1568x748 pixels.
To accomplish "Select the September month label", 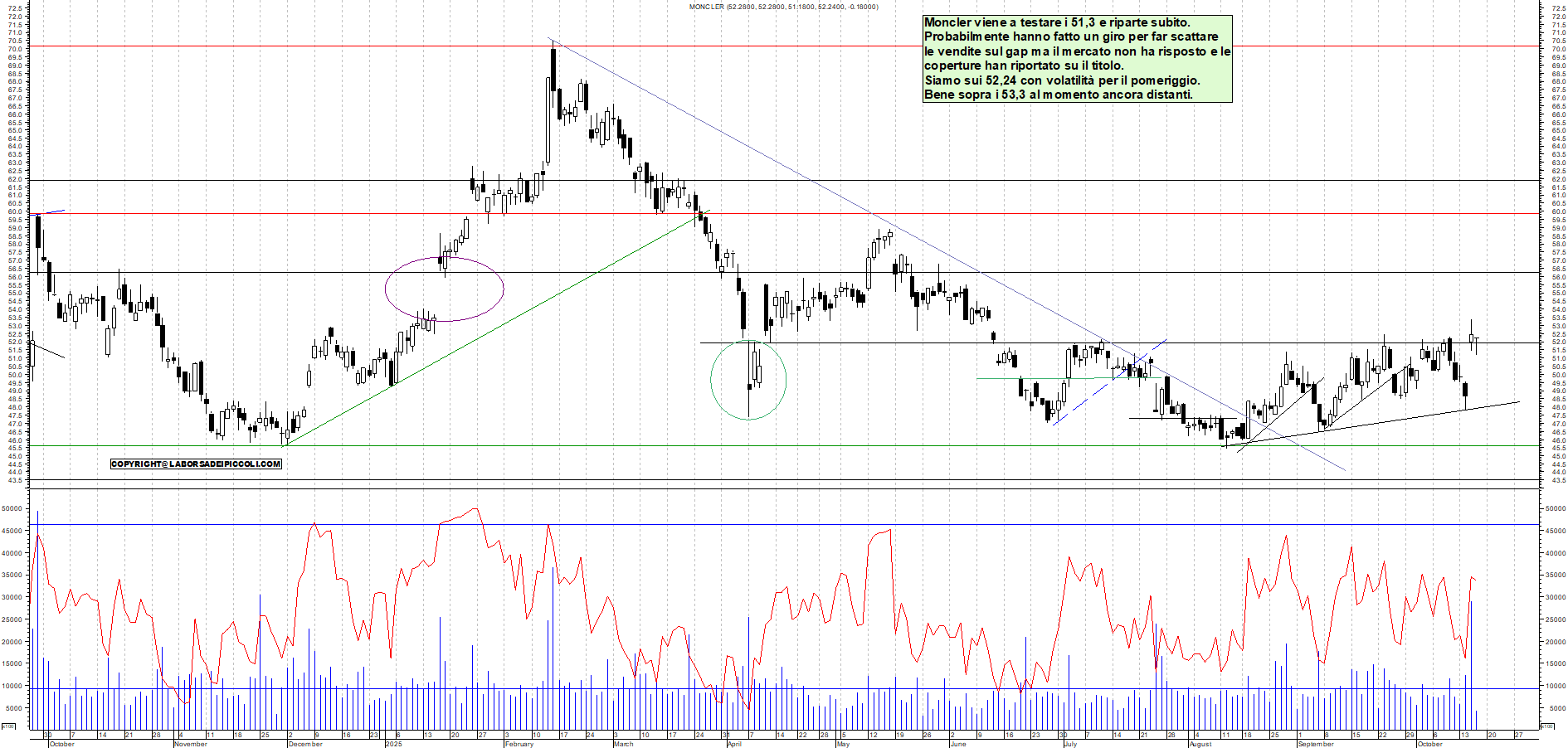I will tap(1316, 744).
